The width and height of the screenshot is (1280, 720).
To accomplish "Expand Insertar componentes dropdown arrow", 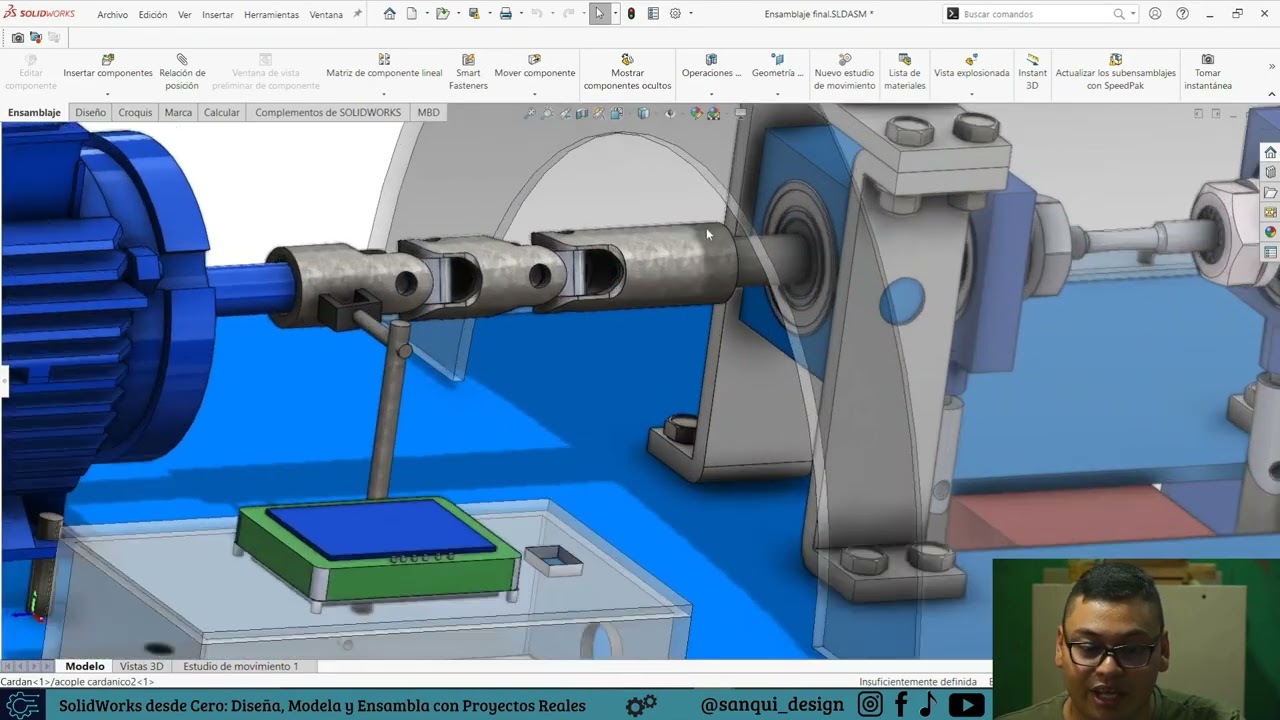I will click(x=107, y=95).
